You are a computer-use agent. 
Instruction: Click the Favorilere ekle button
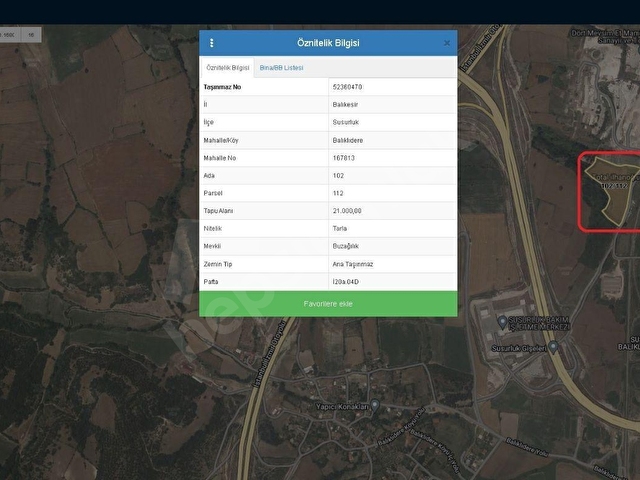click(x=328, y=304)
